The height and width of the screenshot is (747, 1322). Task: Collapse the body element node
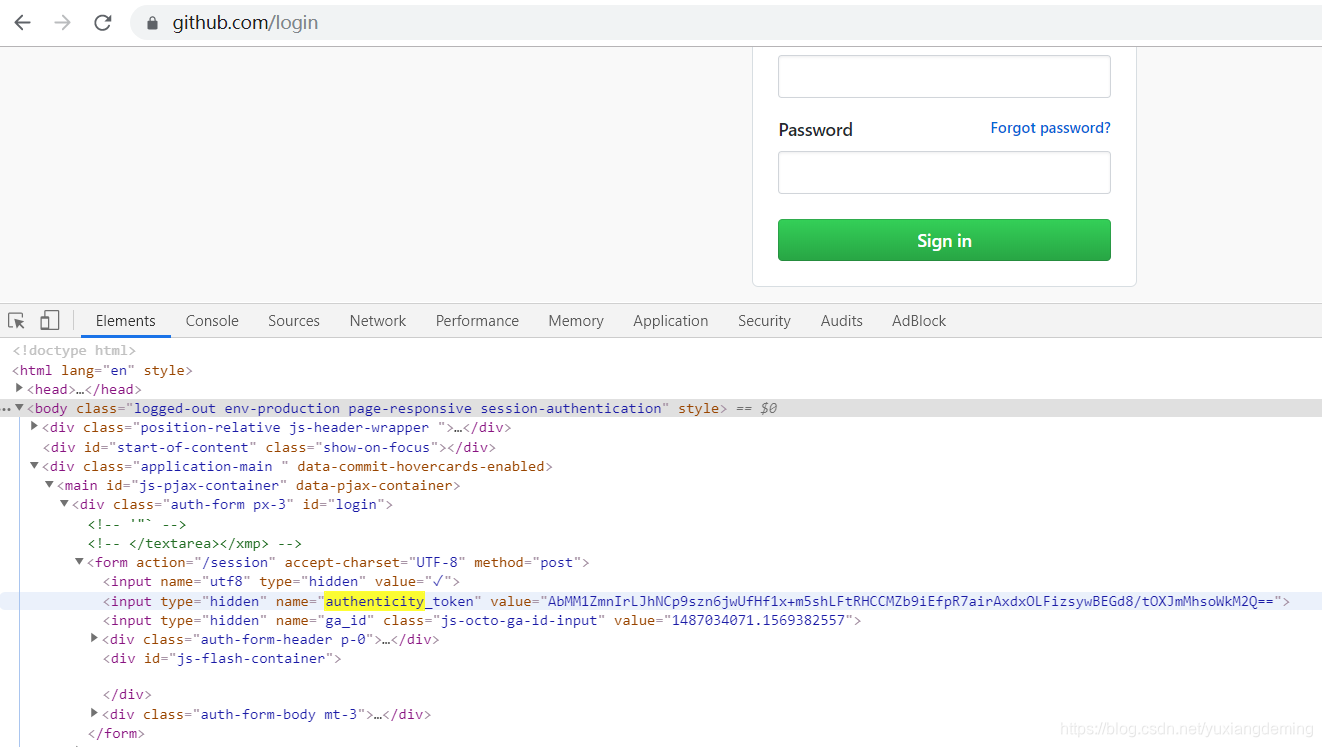20,408
